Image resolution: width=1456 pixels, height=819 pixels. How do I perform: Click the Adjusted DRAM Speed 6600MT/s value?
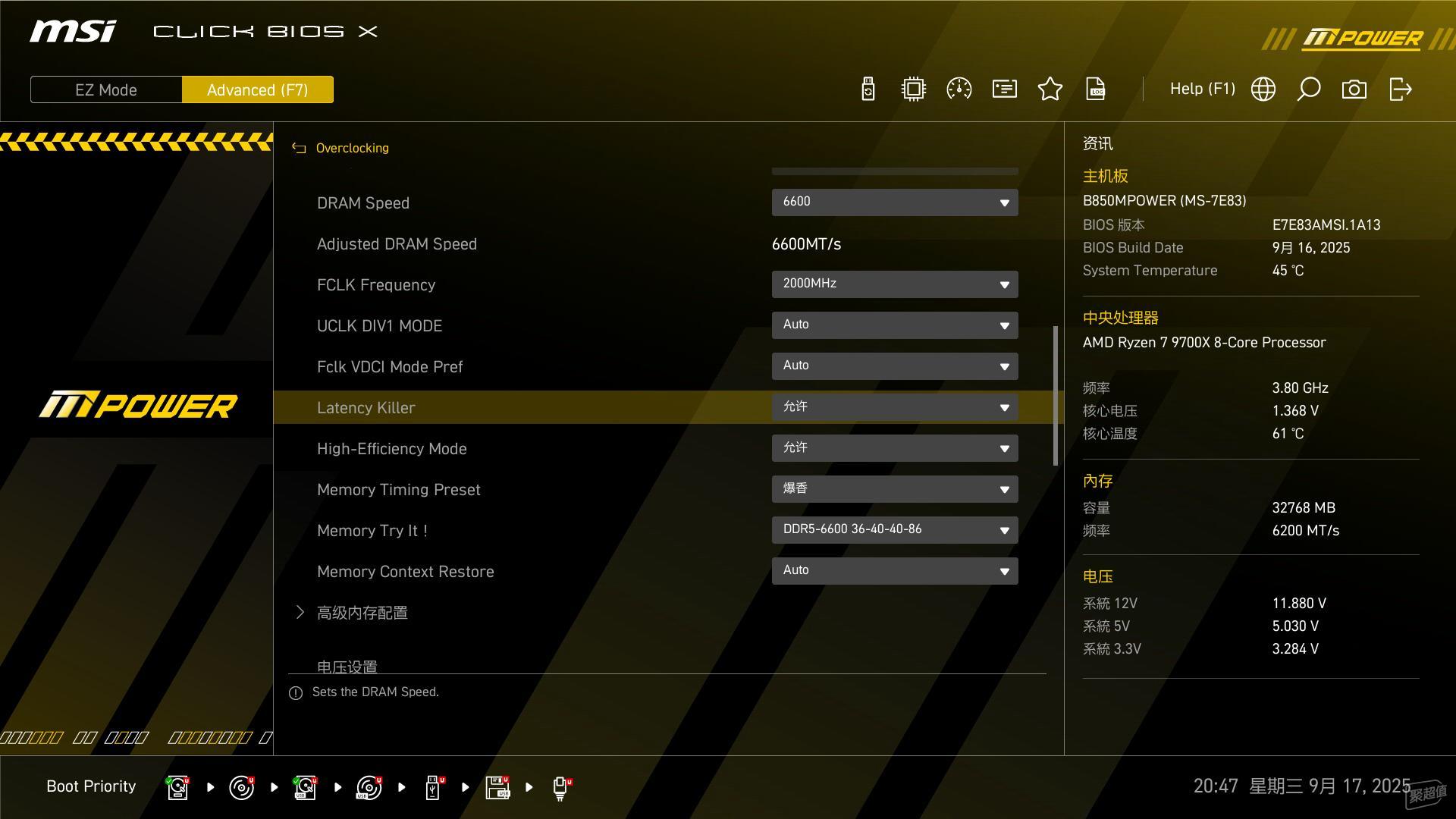click(807, 244)
